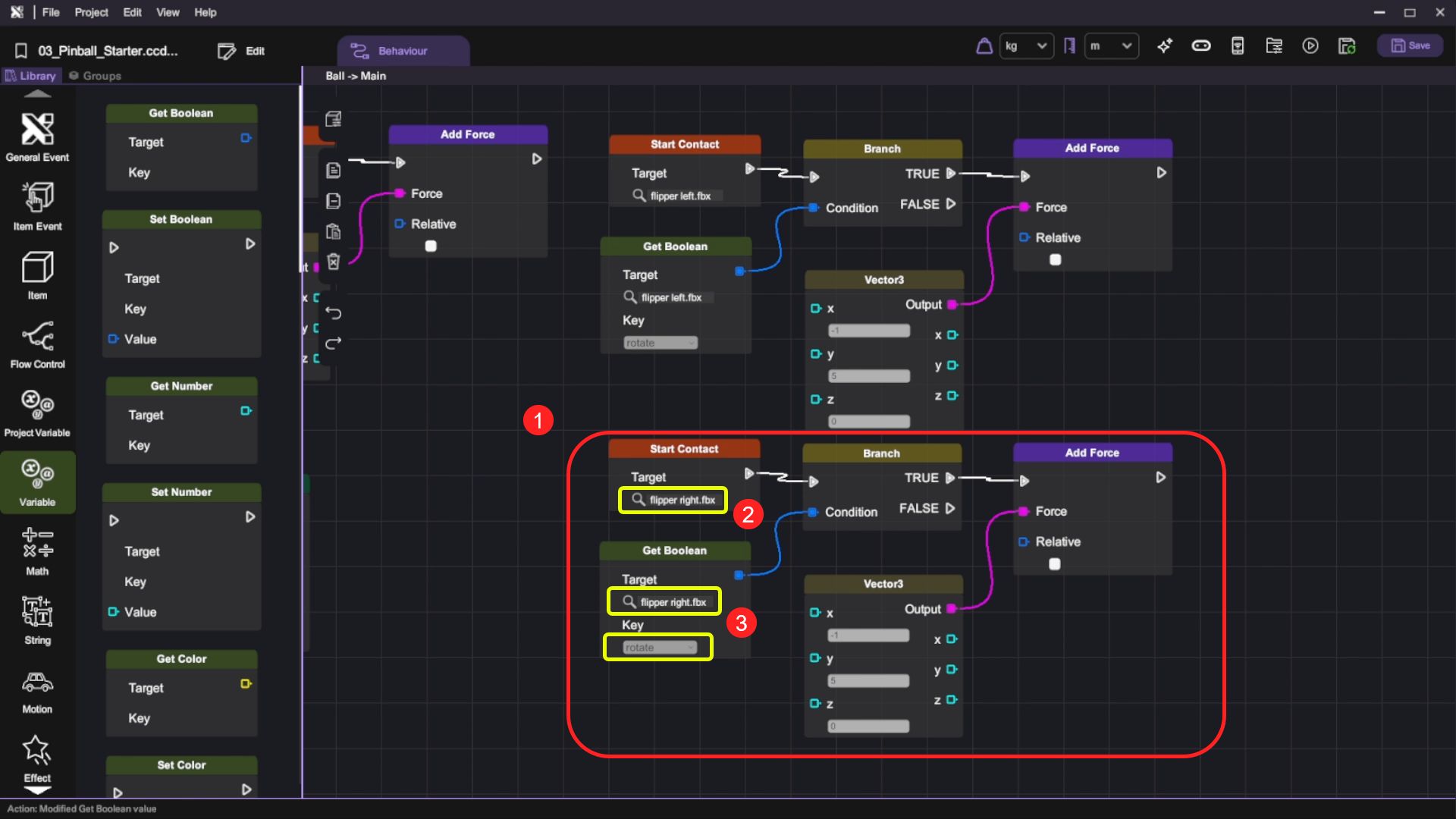Viewport: 1456px width, 819px height.
Task: Click the undo arrow icon
Action: click(333, 312)
